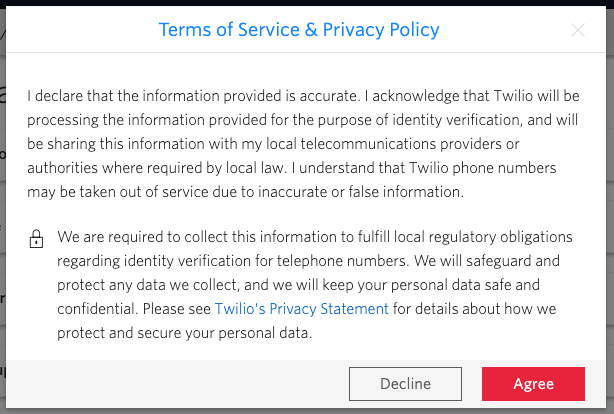The image size is (614, 414).
Task: Click the text "for details about how we"
Action: coord(475,309)
